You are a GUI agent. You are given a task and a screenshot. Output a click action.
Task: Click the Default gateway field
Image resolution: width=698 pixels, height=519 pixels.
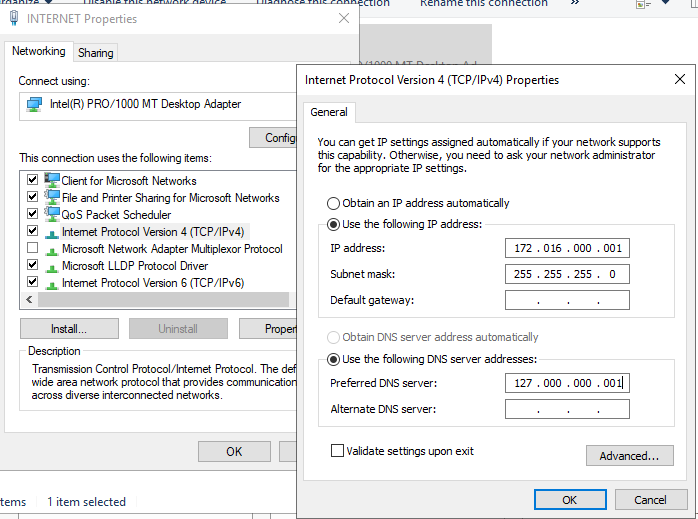click(567, 300)
